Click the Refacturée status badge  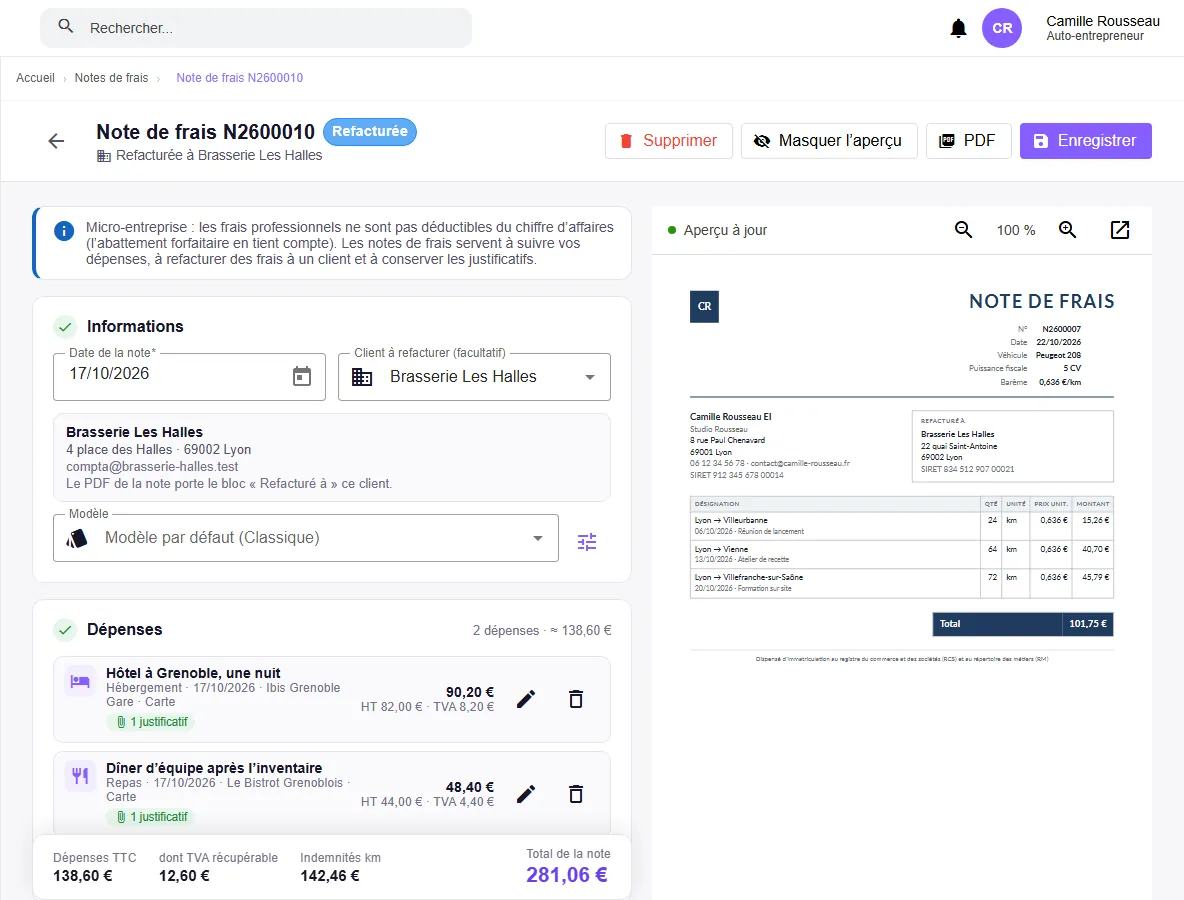(370, 131)
